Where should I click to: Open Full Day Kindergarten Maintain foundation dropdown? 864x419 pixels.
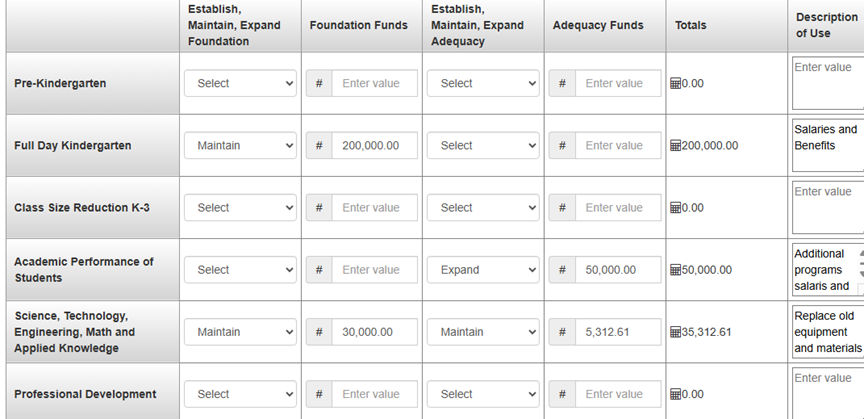click(x=240, y=146)
